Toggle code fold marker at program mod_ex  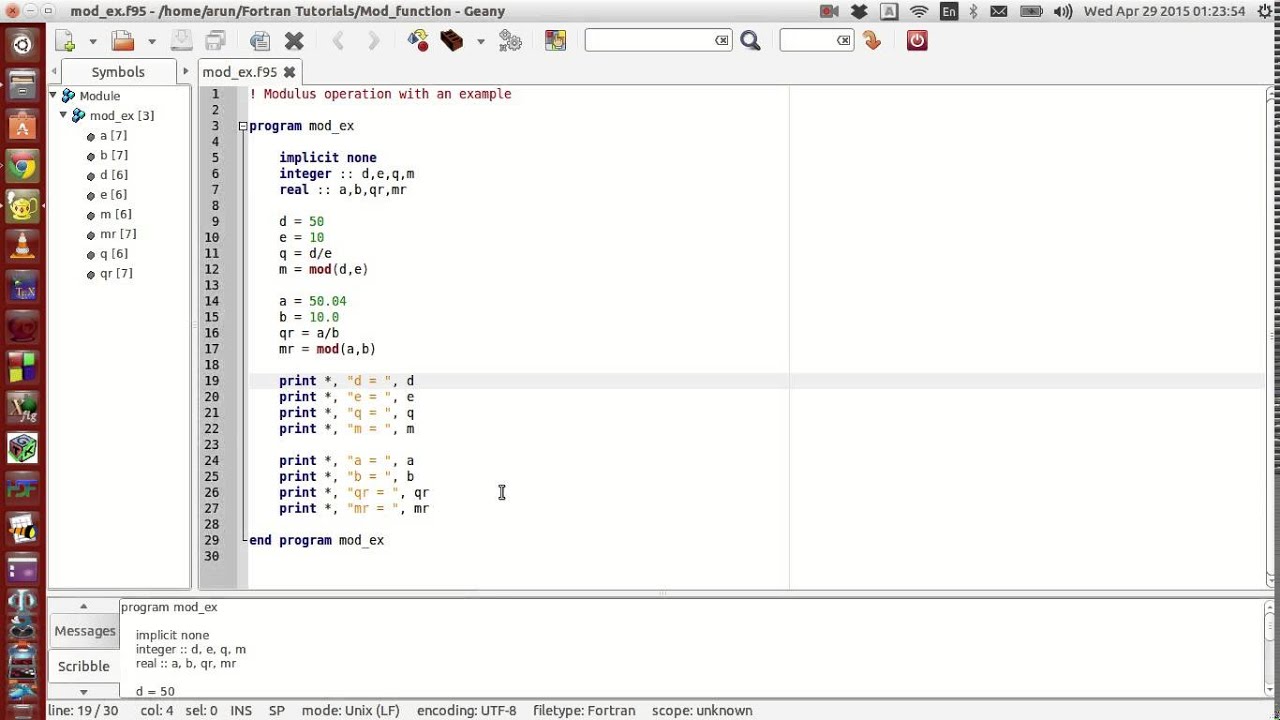coord(242,126)
